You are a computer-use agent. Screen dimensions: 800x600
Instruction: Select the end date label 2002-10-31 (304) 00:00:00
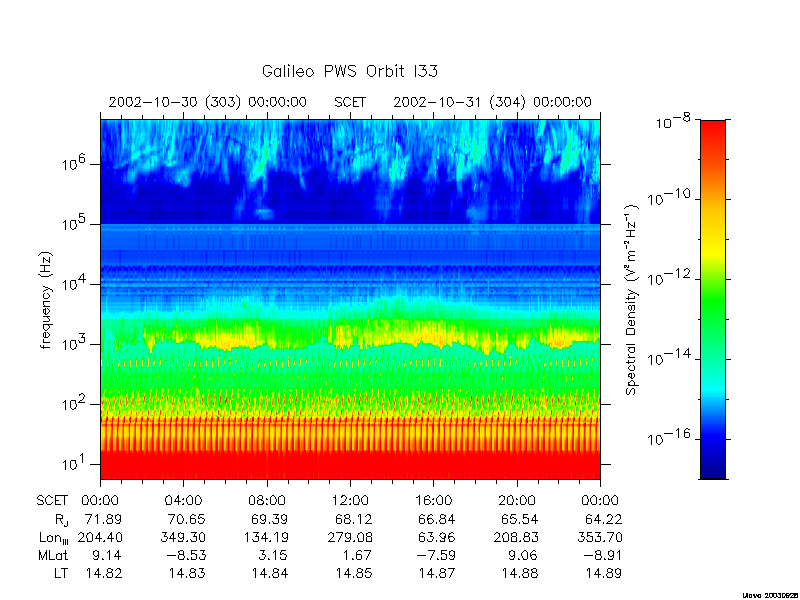492,103
